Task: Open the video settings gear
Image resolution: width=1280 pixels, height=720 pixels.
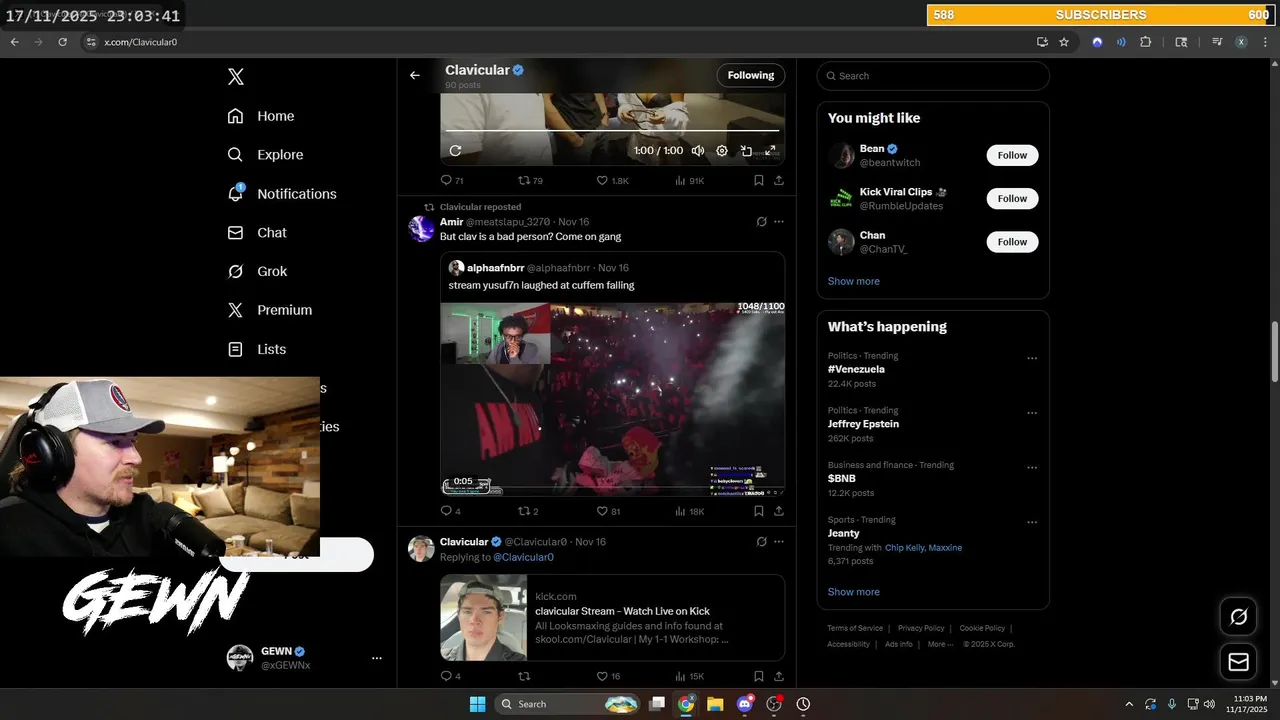Action: click(722, 151)
